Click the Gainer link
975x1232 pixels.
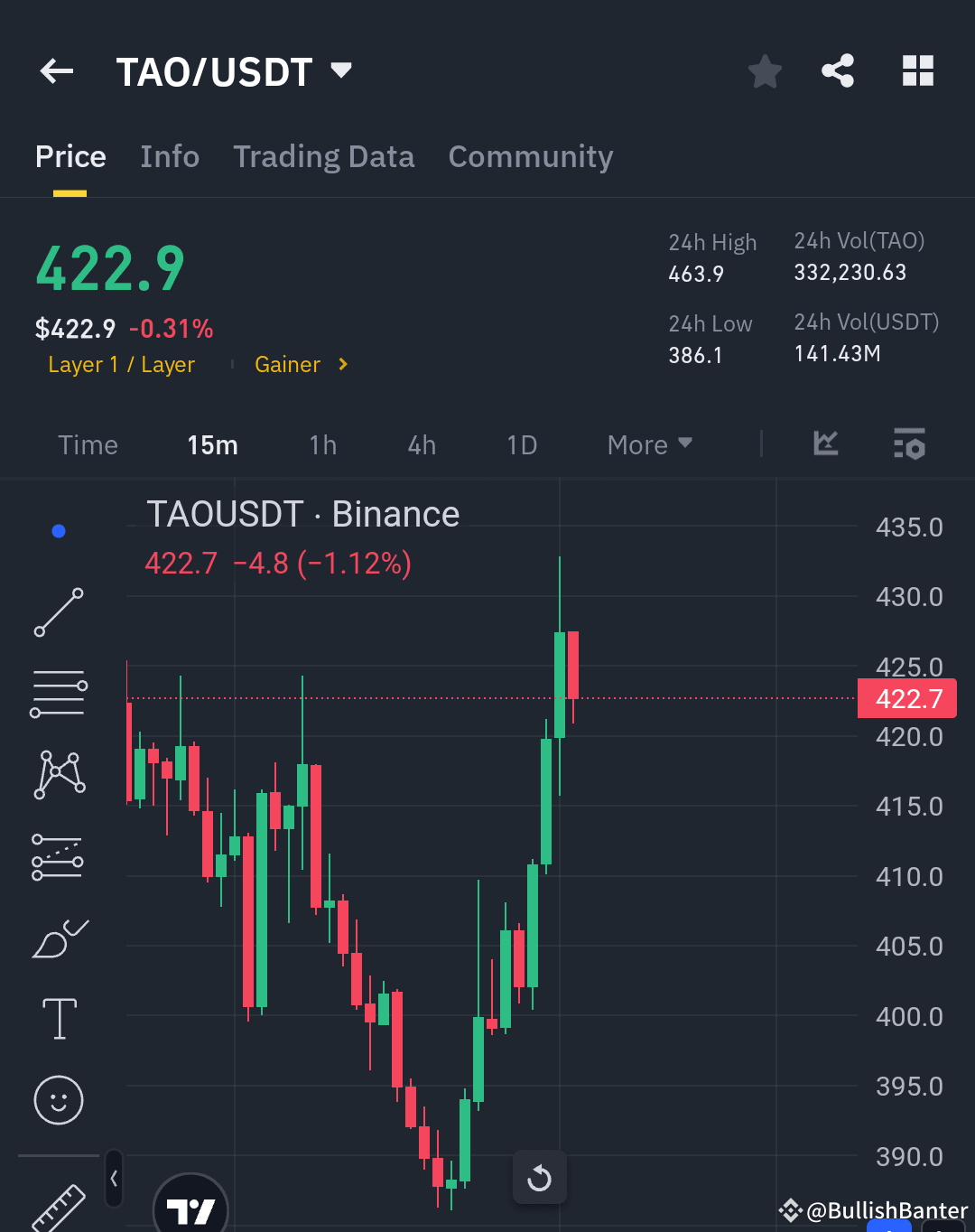click(x=287, y=364)
